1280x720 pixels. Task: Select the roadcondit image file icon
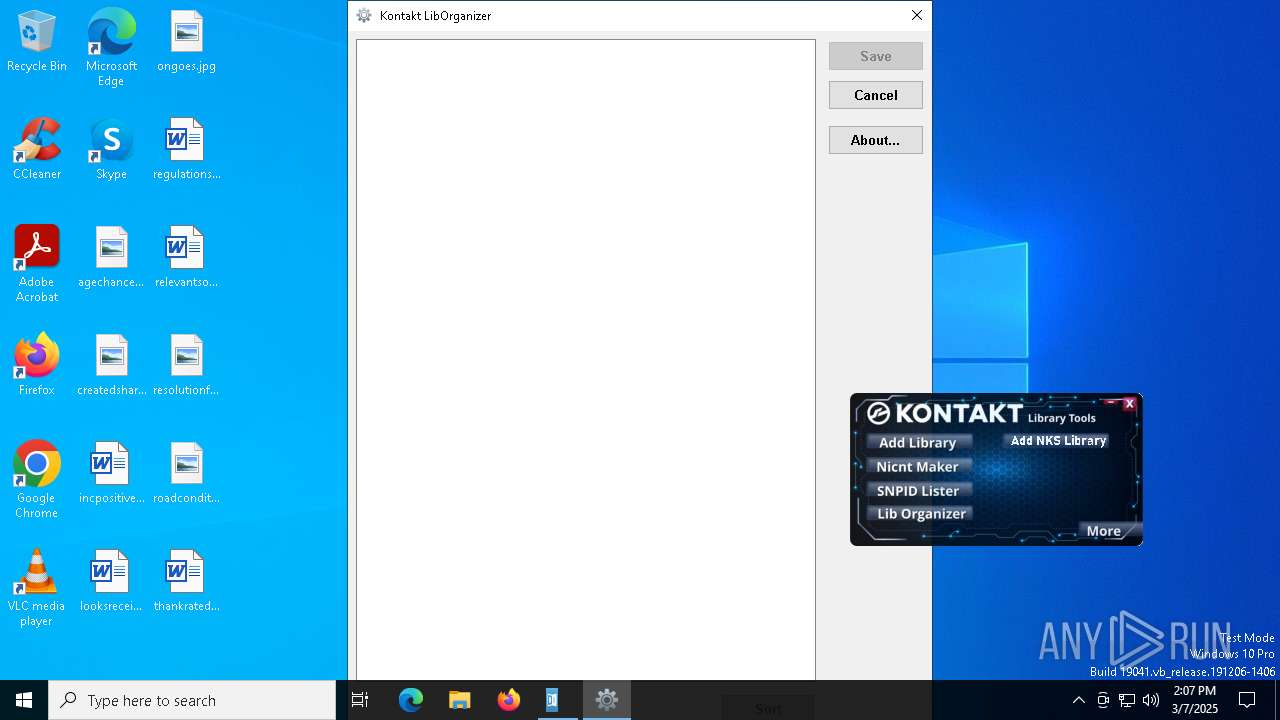pyautogui.click(x=186, y=474)
